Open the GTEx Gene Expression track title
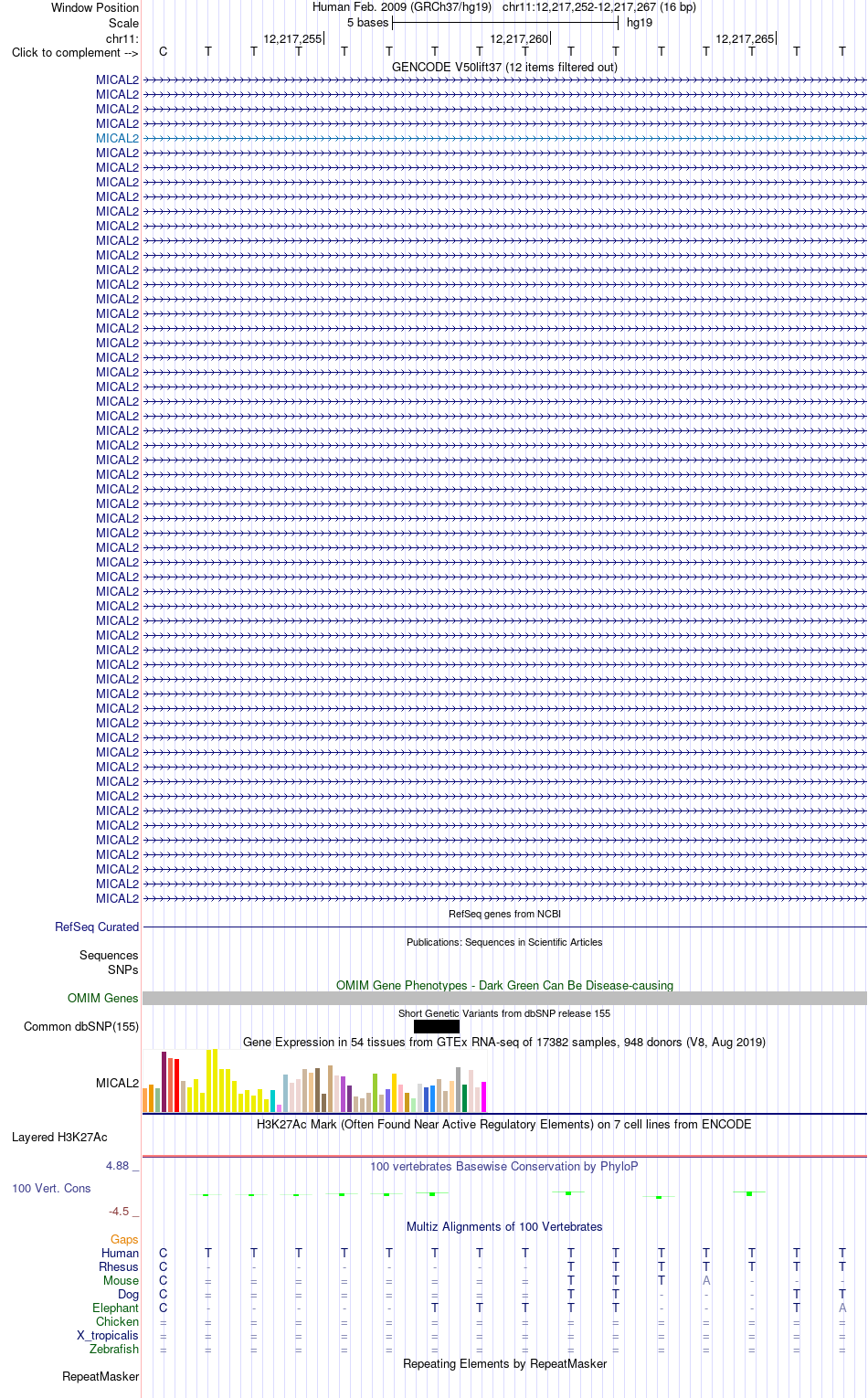 [504, 1042]
